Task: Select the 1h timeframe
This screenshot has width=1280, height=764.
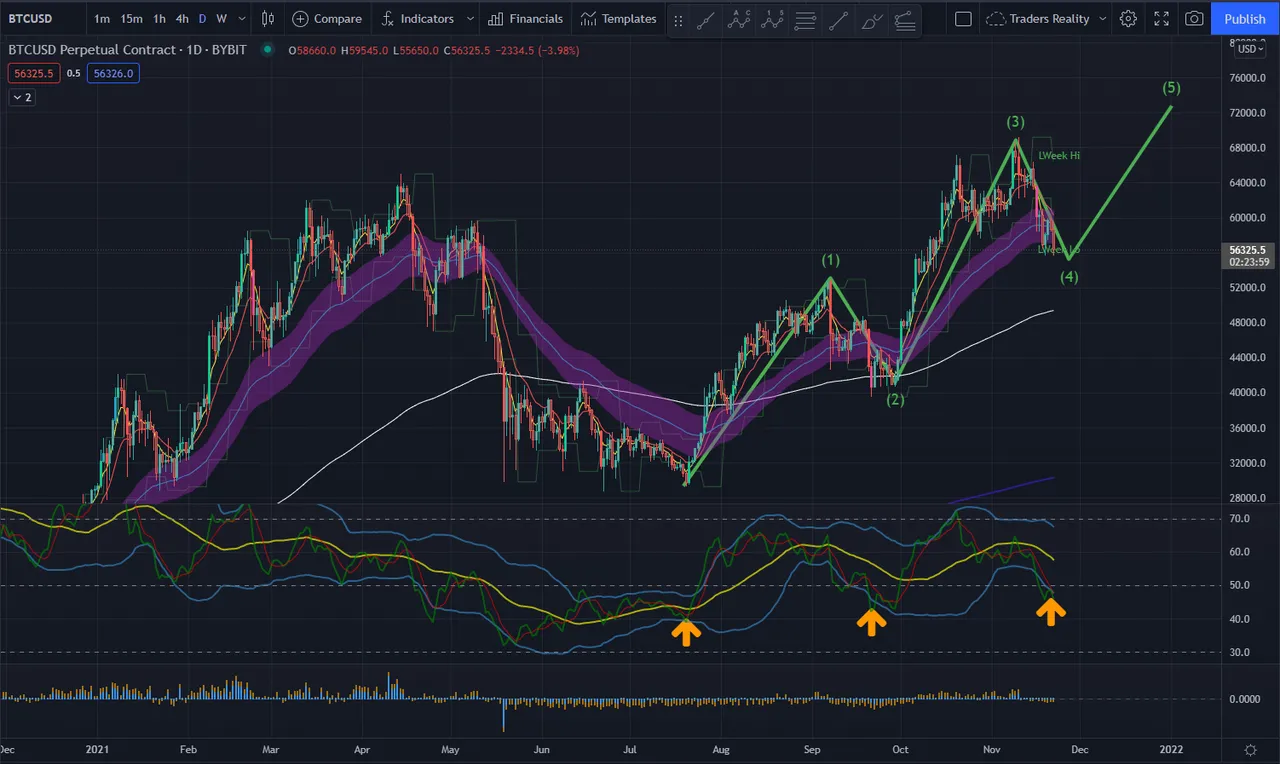Action: click(159, 18)
